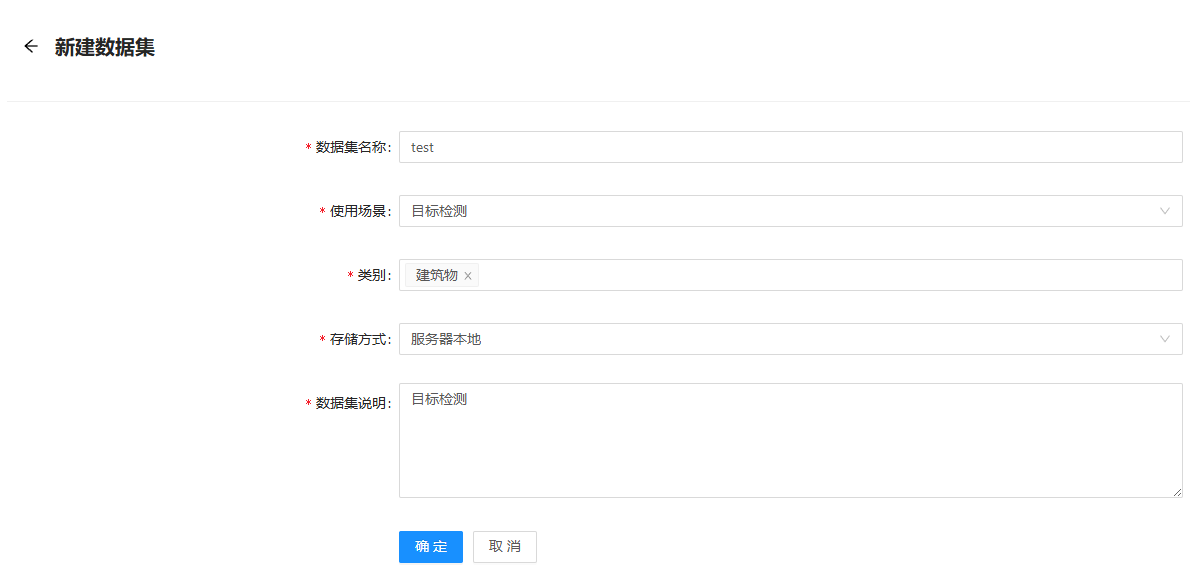
Task: Click the 新建数据集 page title
Action: tap(105, 47)
